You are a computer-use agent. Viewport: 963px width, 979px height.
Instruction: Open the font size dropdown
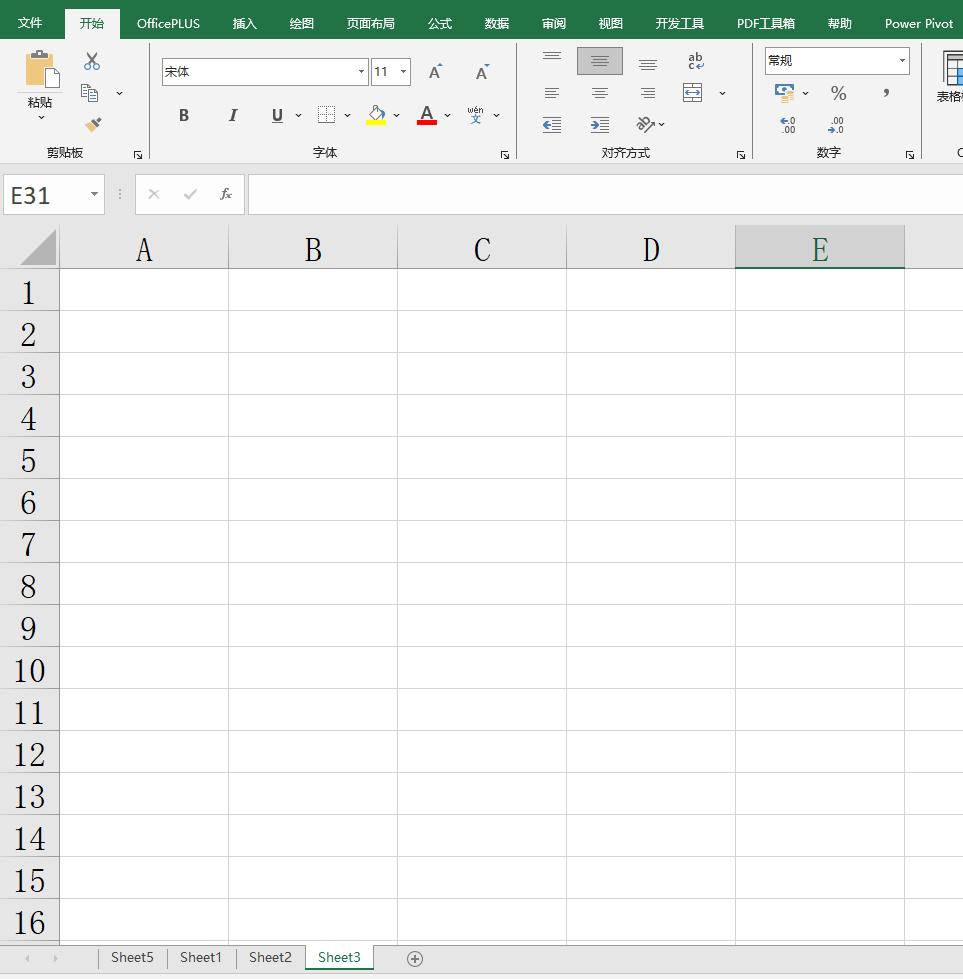click(403, 72)
